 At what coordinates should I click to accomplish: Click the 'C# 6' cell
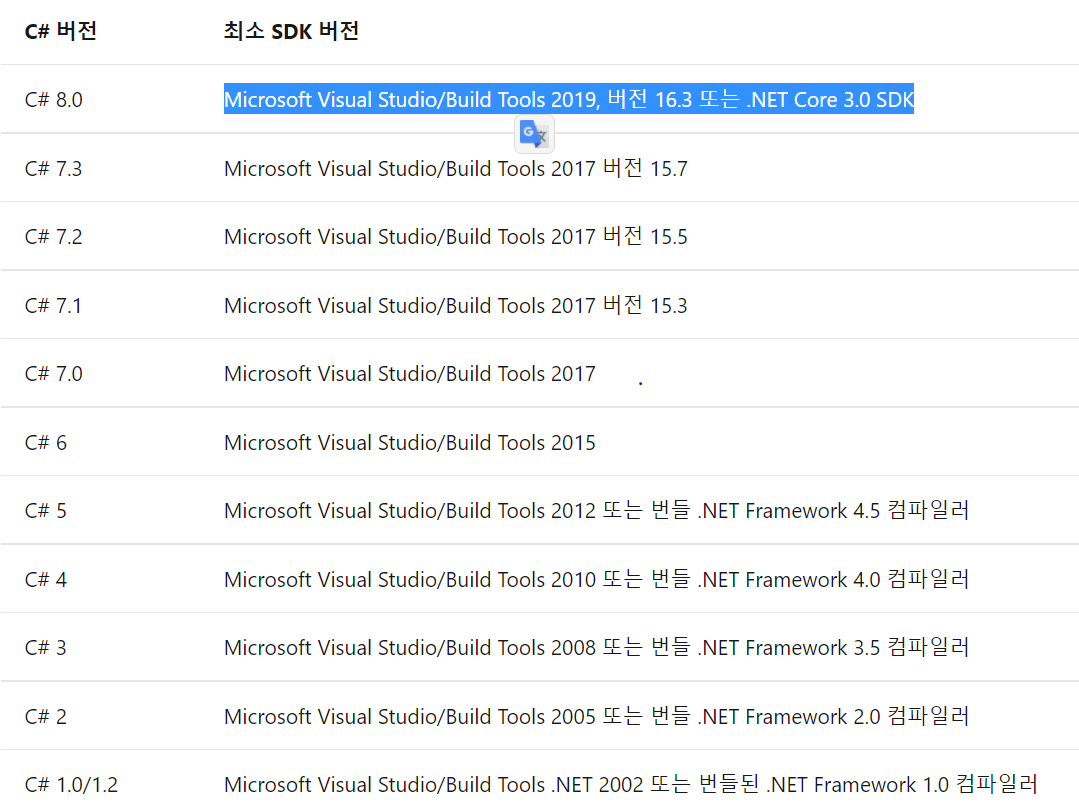[x=45, y=443]
